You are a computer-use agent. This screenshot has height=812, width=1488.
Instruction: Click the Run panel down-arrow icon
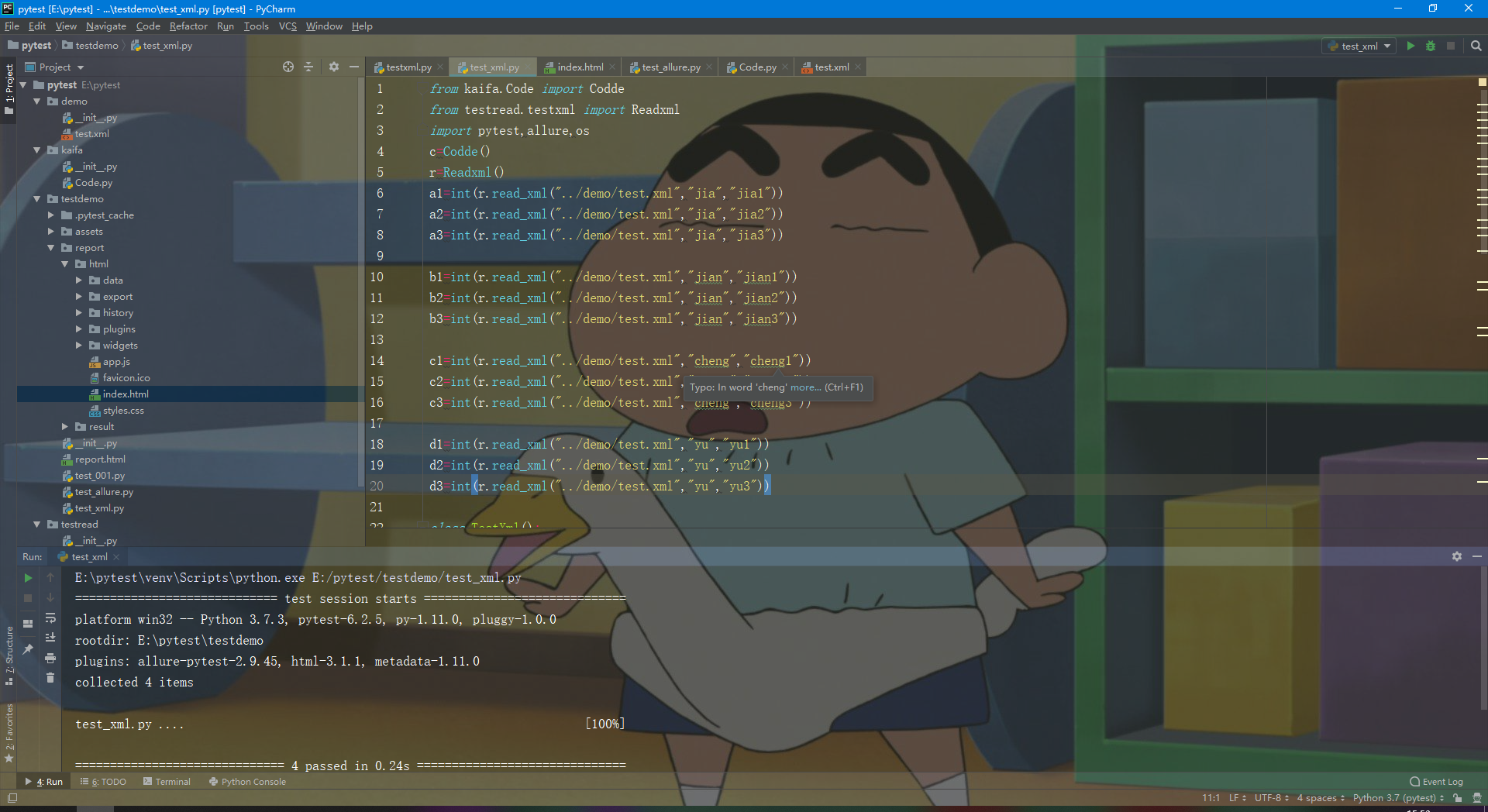(50, 598)
